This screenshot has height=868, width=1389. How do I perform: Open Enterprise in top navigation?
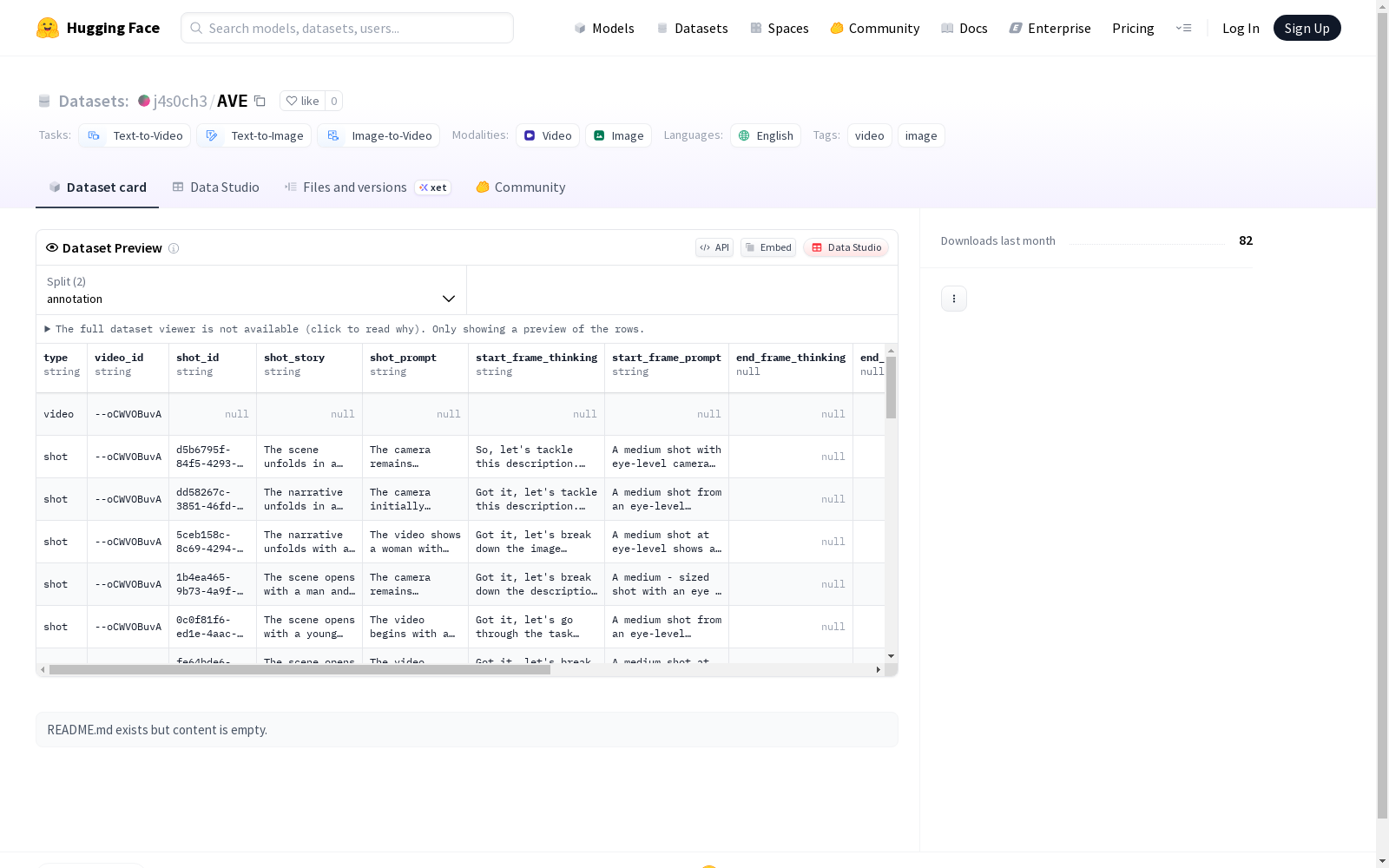tap(1050, 28)
